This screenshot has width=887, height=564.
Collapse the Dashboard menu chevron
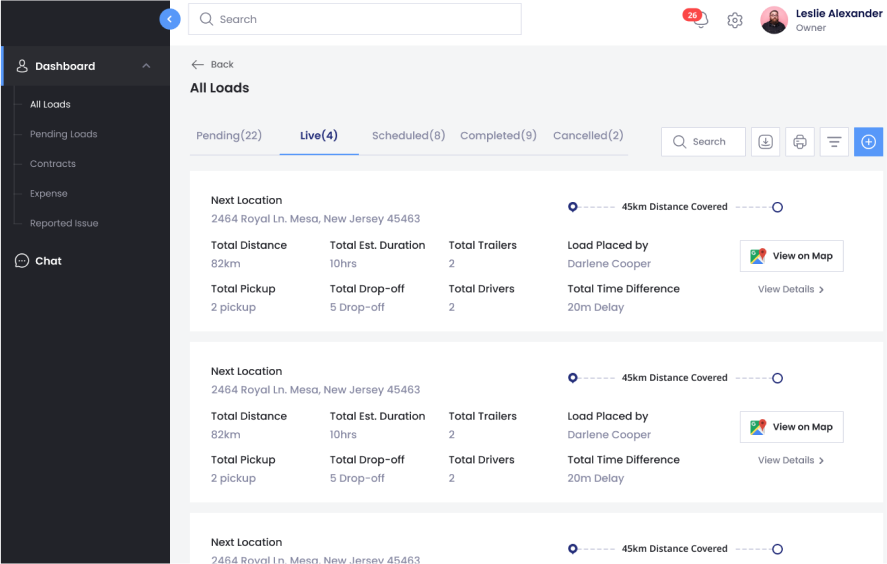147,66
